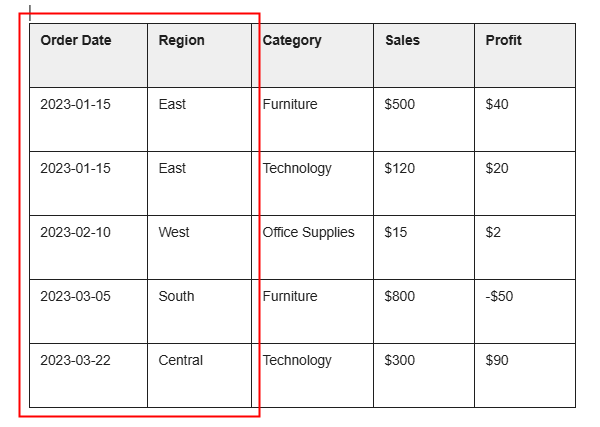The height and width of the screenshot is (427, 600).
Task: Click the 2023-03-05 date cell
Action: 75,297
